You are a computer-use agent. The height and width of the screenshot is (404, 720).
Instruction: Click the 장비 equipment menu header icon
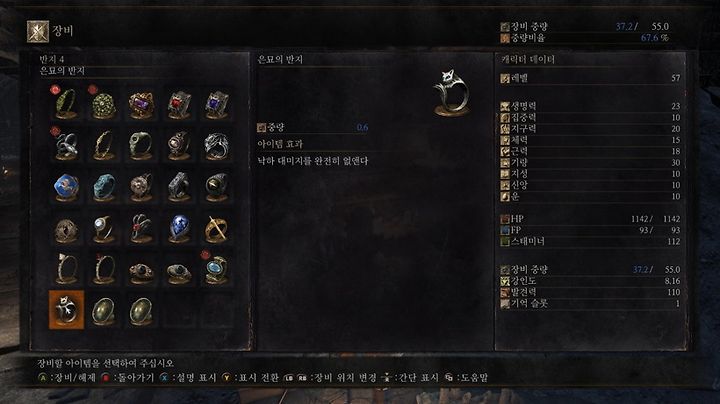tap(38, 32)
